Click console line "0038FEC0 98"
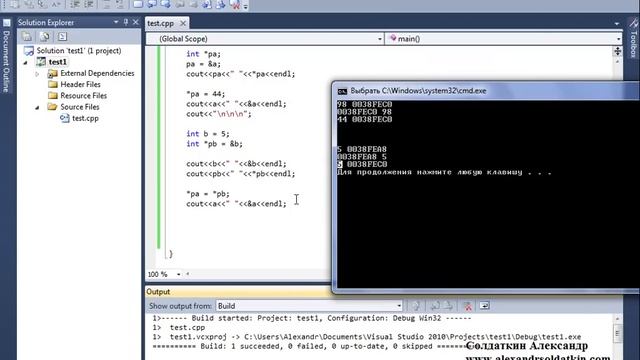The width and height of the screenshot is (640, 360). coord(364,112)
